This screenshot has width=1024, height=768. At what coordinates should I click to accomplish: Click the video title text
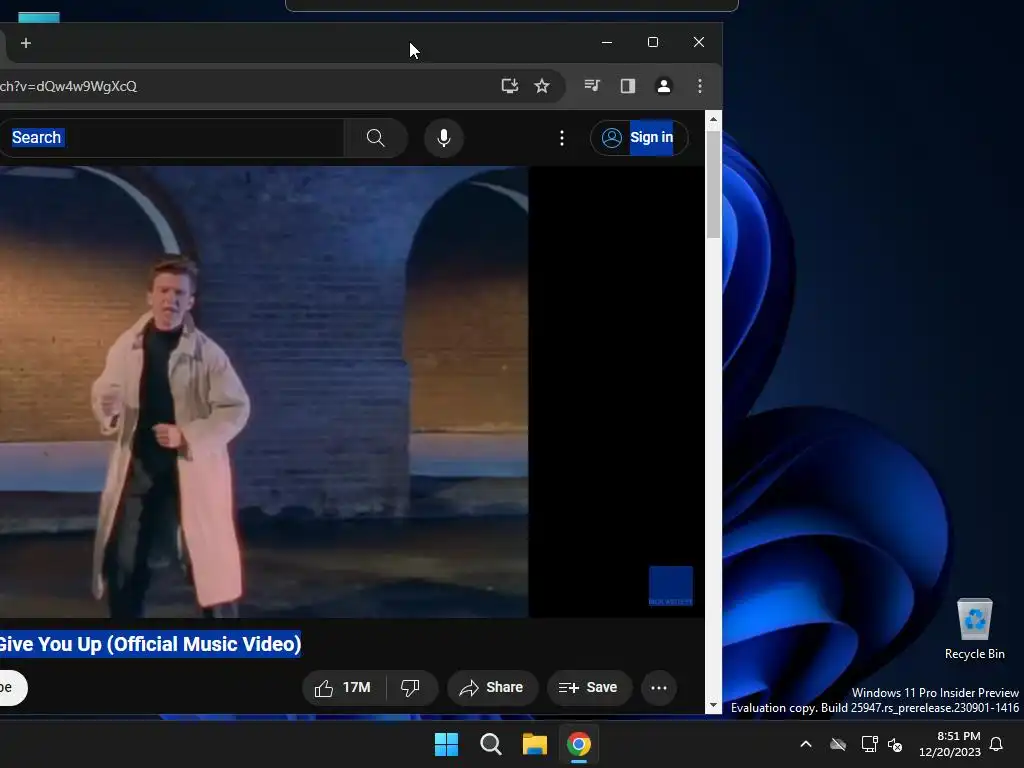click(150, 644)
